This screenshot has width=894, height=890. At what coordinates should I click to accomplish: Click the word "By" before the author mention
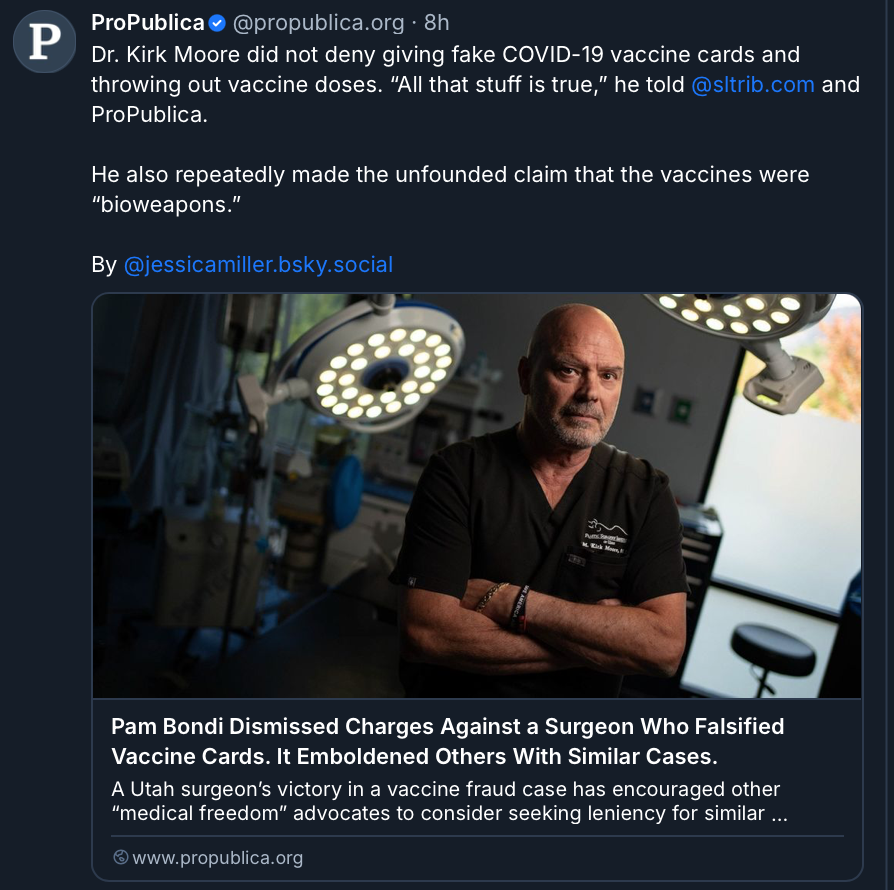104,265
